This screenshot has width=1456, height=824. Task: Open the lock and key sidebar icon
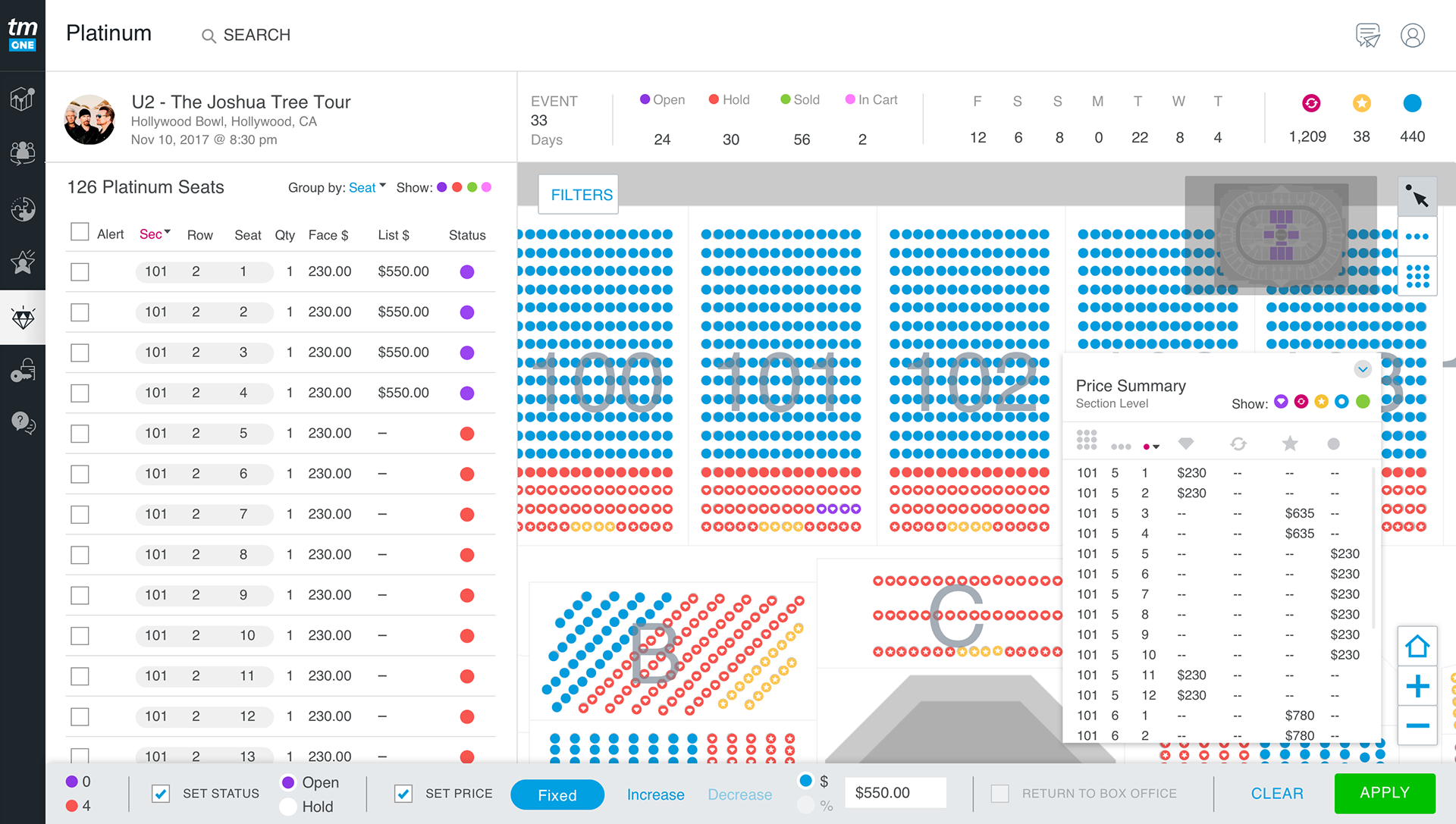[x=23, y=371]
